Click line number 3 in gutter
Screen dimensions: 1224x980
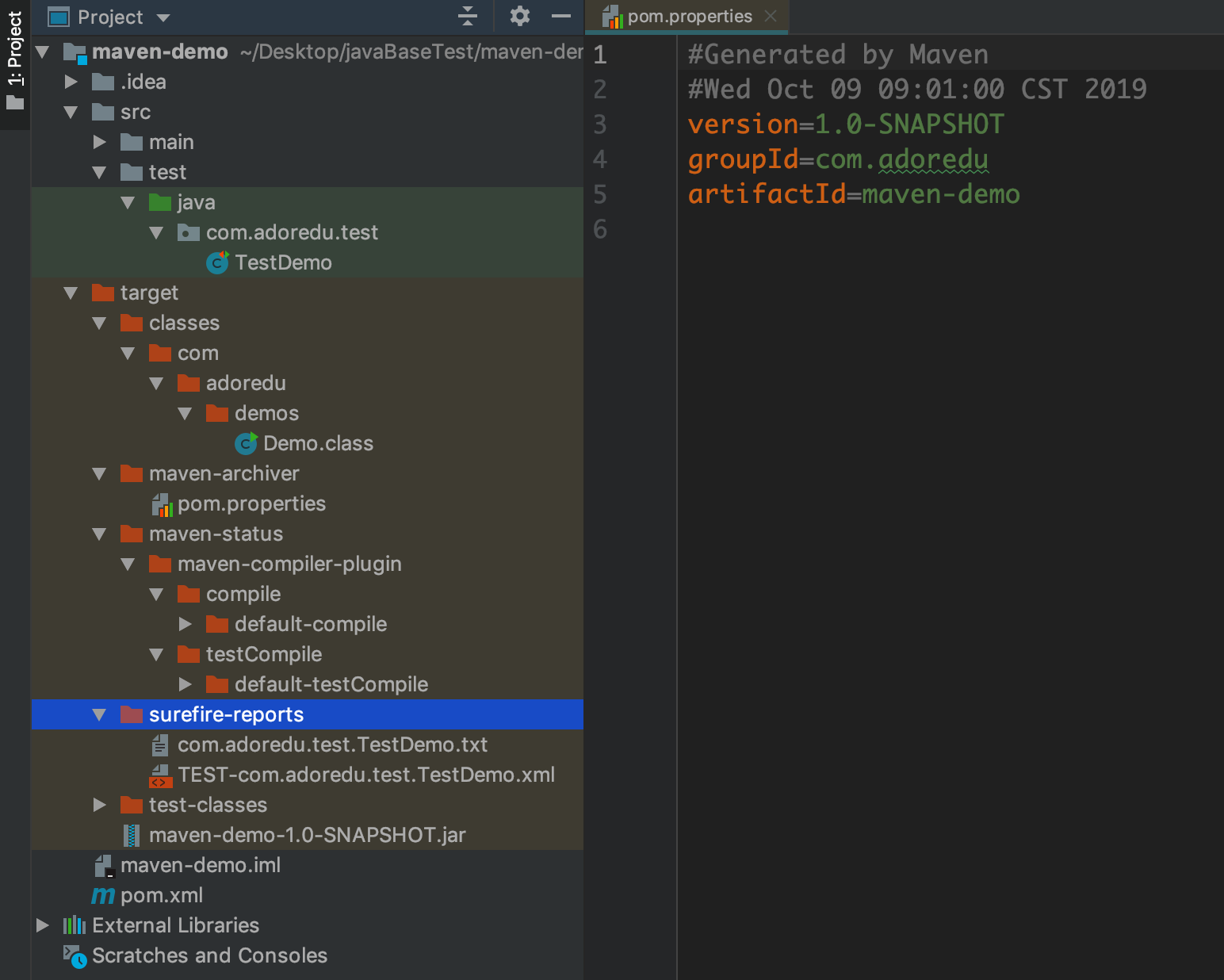[600, 124]
